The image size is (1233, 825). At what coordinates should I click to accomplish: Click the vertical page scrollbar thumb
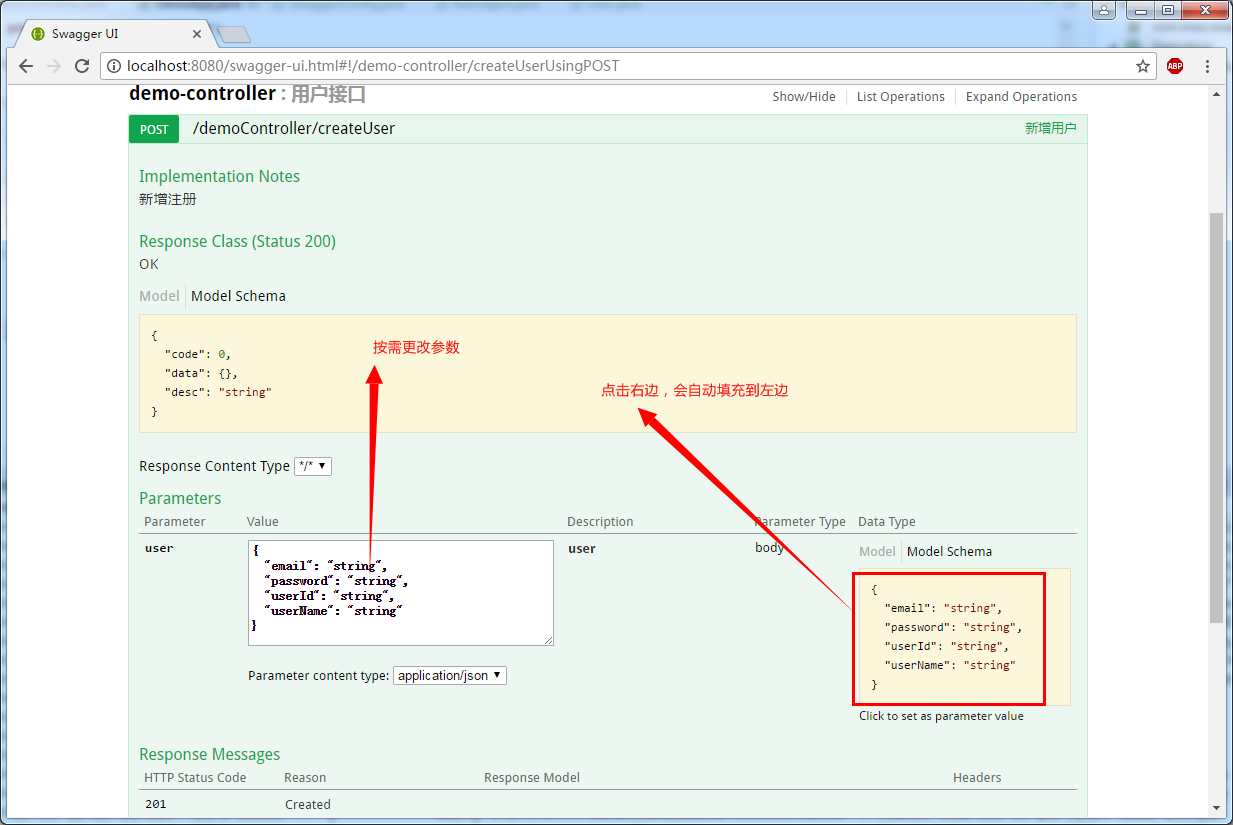[x=1217, y=417]
